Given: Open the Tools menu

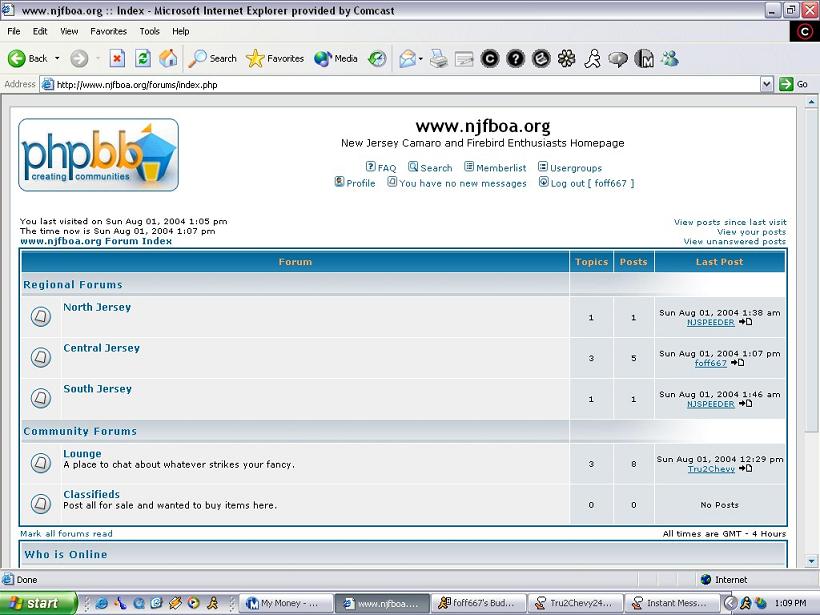Looking at the screenshot, I should (149, 31).
